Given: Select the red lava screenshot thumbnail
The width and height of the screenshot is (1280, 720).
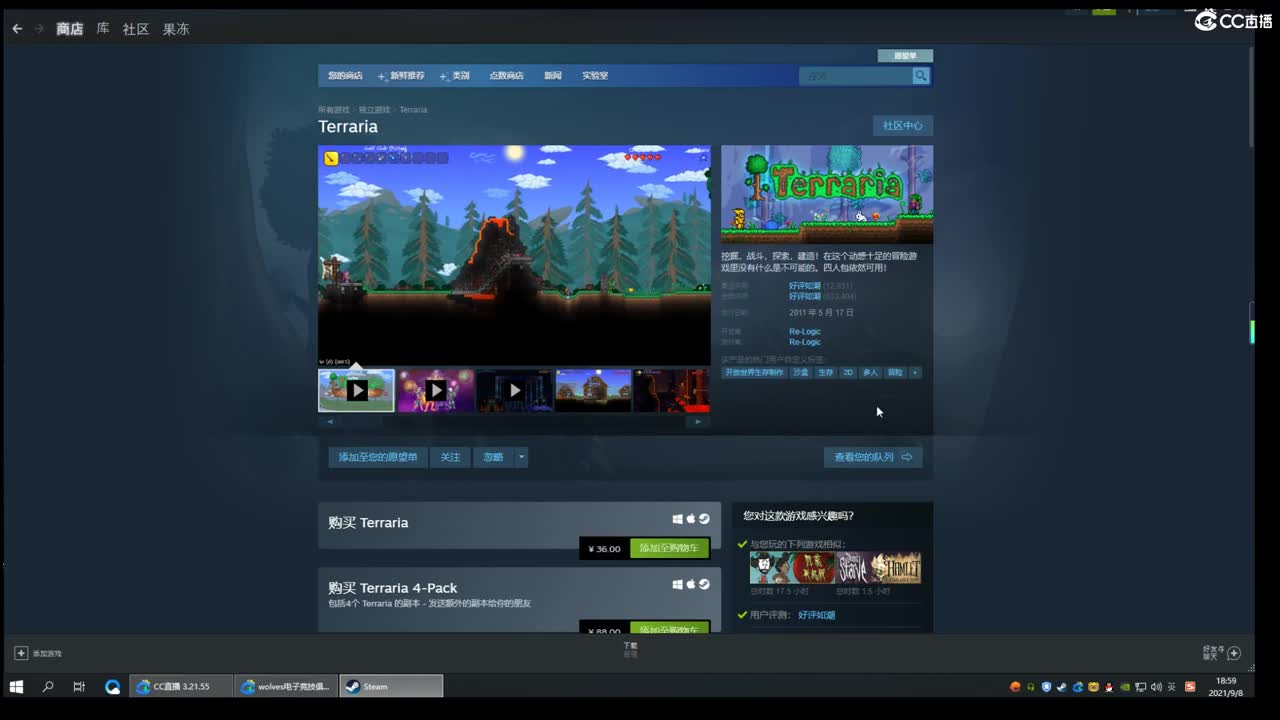Looking at the screenshot, I should (672, 390).
